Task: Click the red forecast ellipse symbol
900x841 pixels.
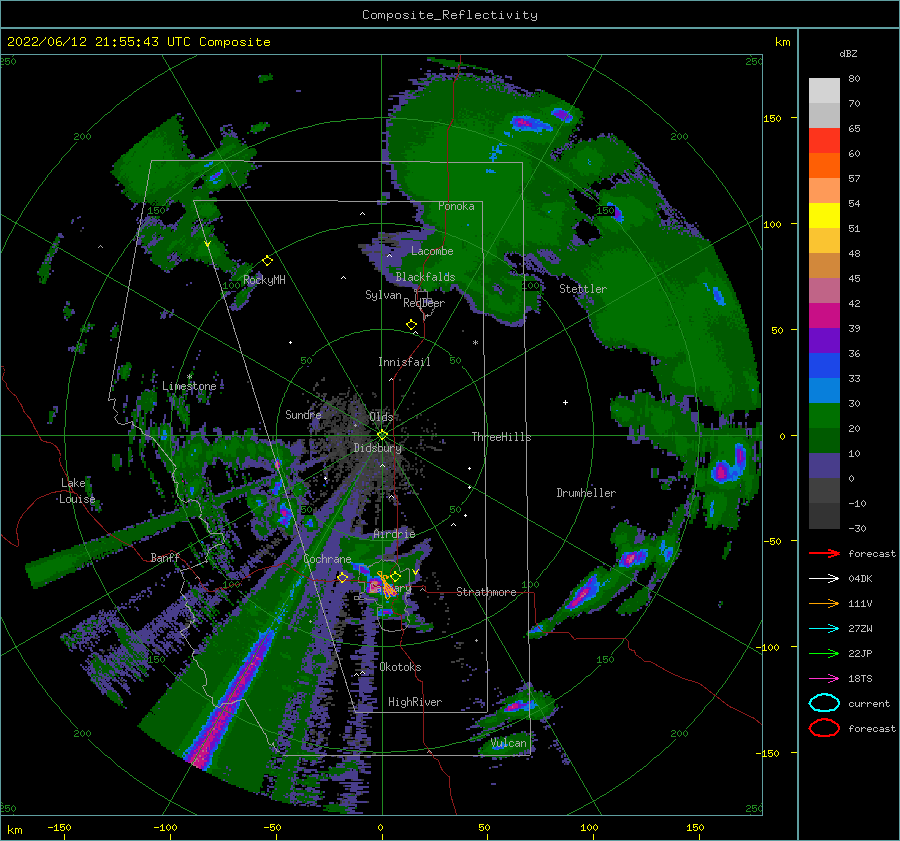Action: [824, 728]
